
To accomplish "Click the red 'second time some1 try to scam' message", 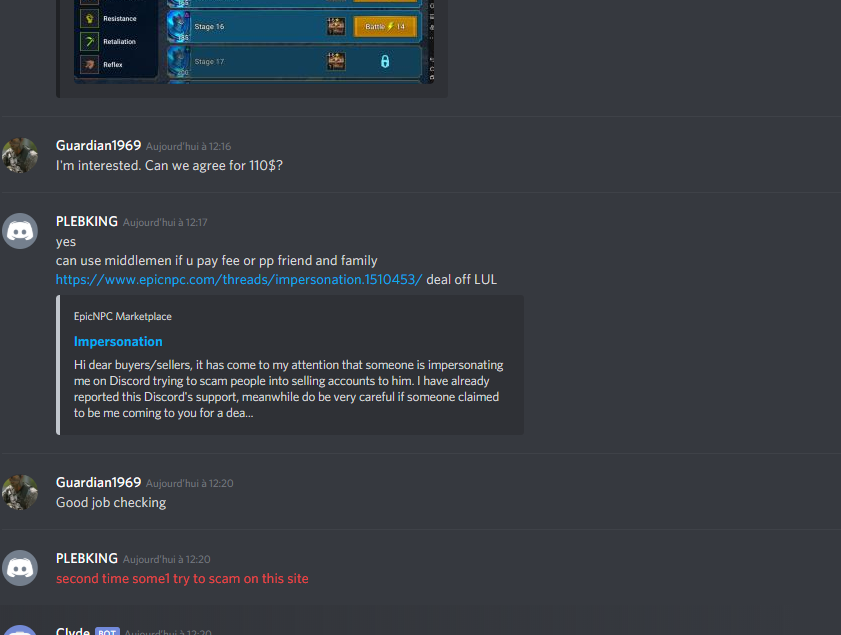I will pos(182,579).
